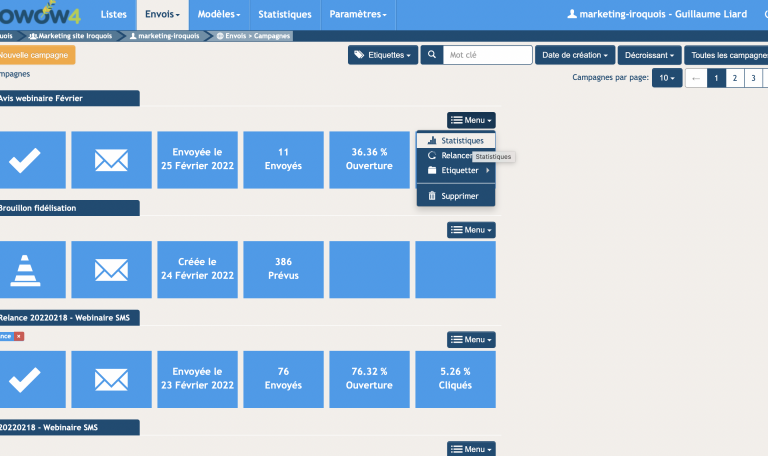The image size is (768, 456).
Task: Open the Décroissant order dropdown
Action: [x=649, y=55]
